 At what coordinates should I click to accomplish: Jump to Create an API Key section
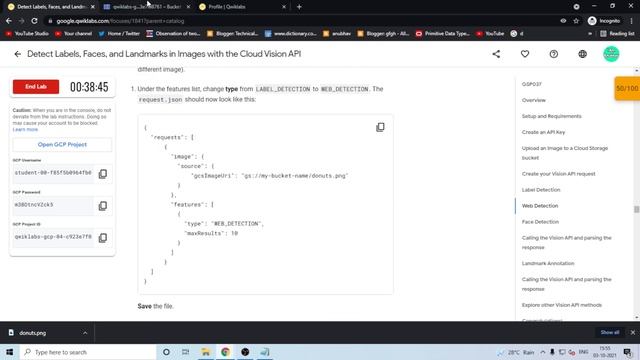(543, 132)
